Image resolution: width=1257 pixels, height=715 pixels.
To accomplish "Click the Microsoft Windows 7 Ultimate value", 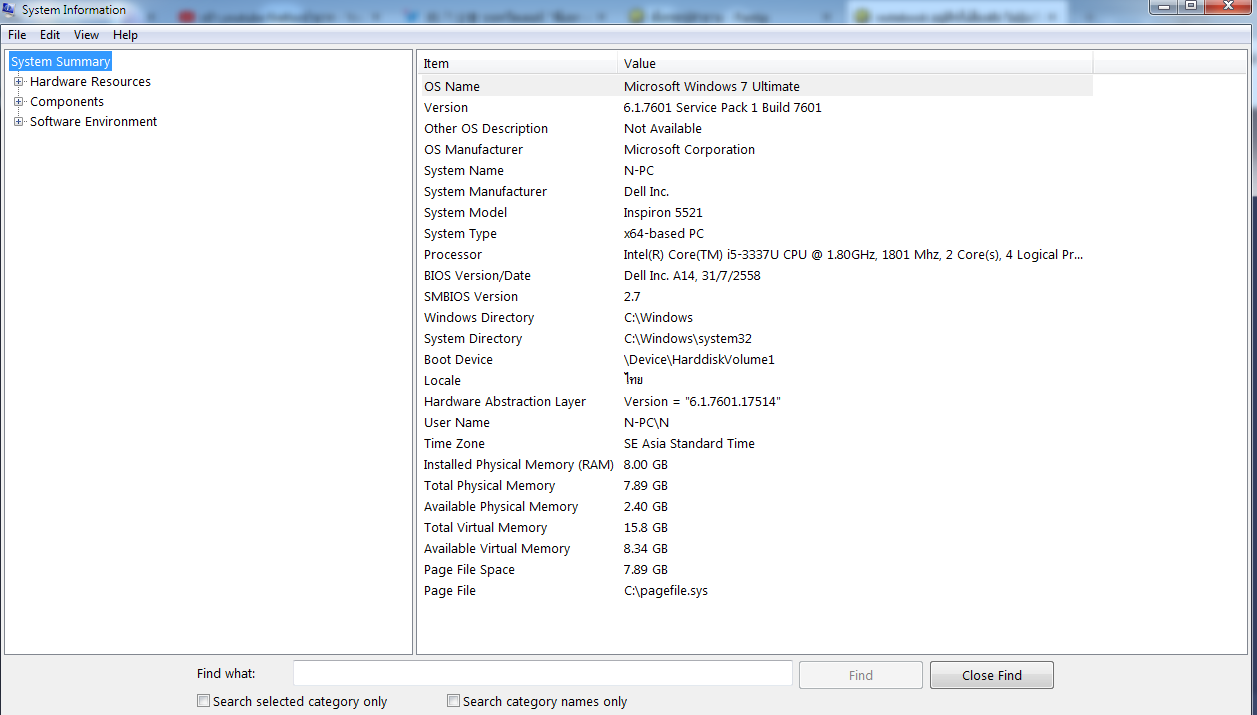I will (712, 87).
